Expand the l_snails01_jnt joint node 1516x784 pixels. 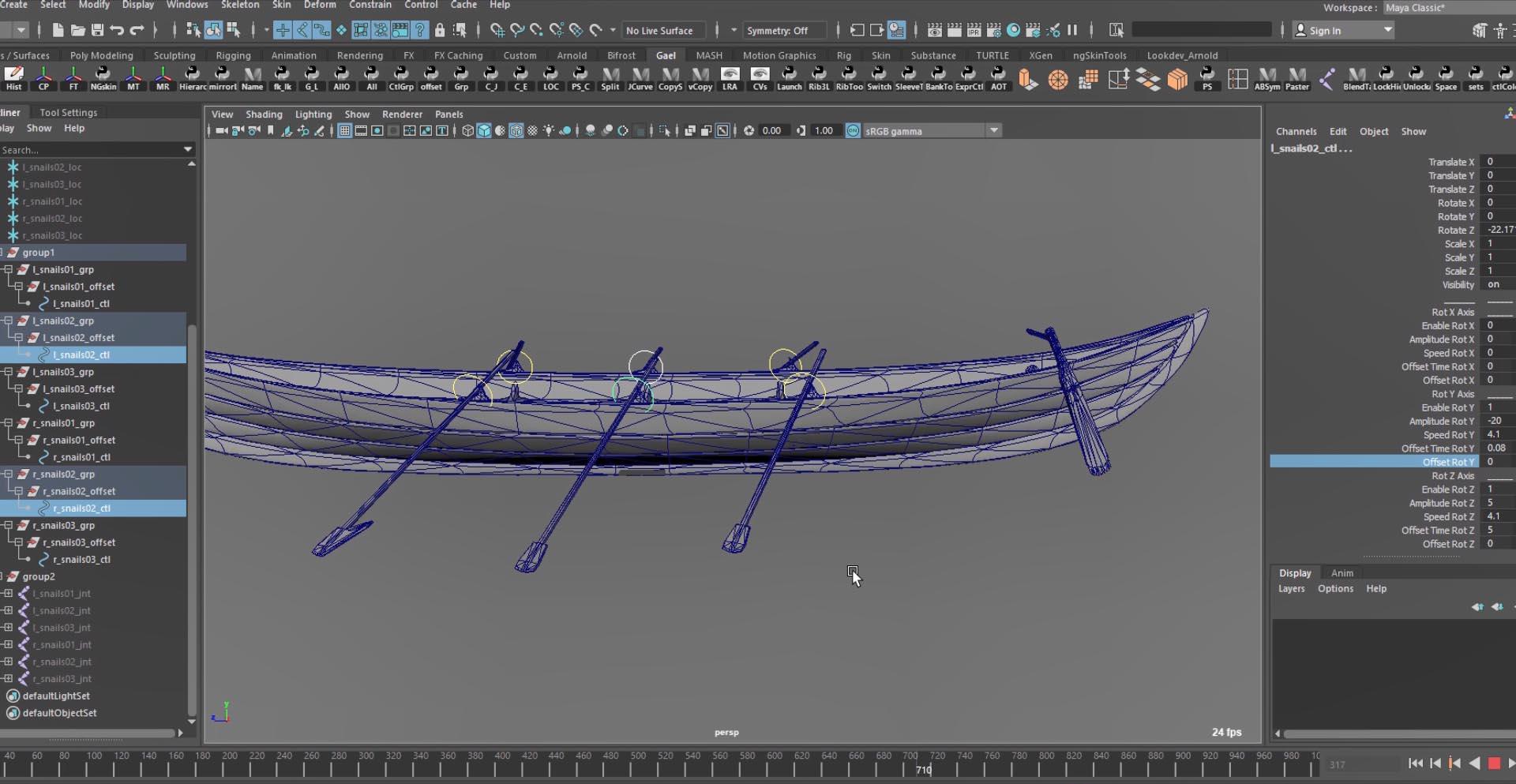[8, 594]
